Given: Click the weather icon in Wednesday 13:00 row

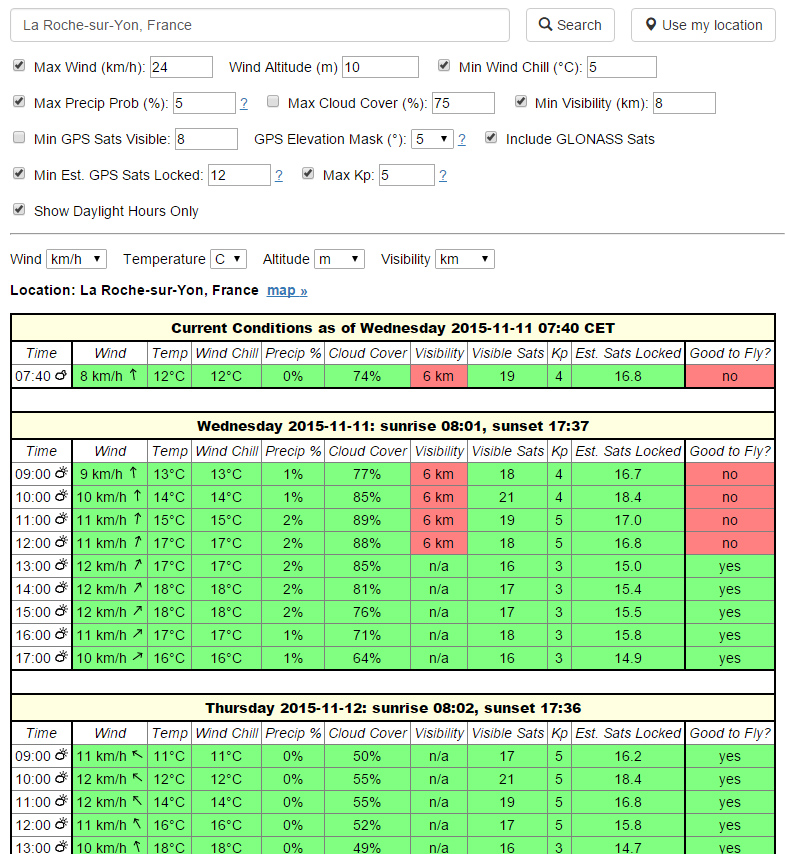Looking at the screenshot, I should [x=61, y=565].
